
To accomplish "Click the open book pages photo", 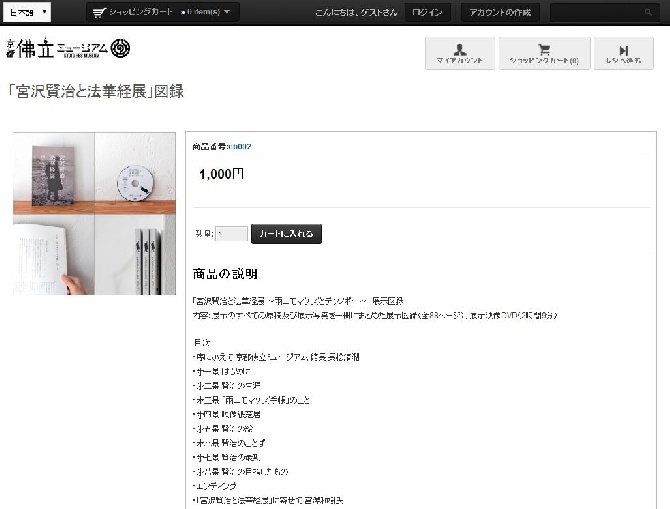I will click(53, 255).
